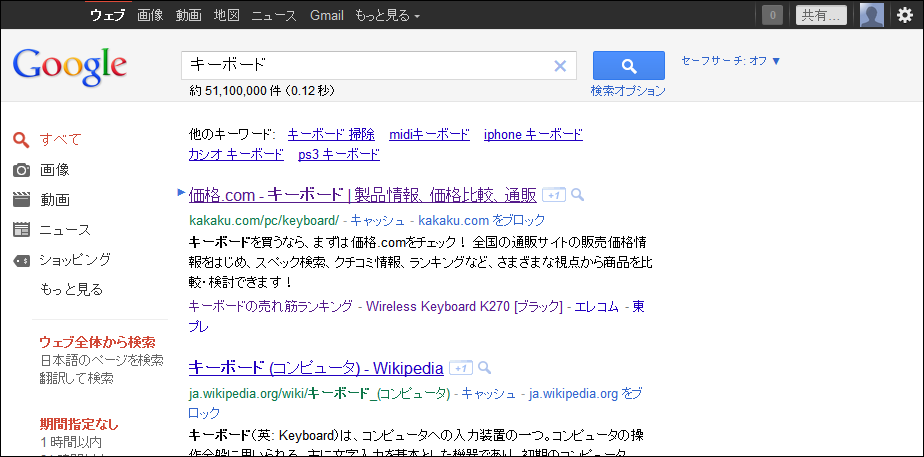Click kakaku.com/pc/keyboard/ green URL
Viewport: 924px width, 457px height.
pos(264,221)
